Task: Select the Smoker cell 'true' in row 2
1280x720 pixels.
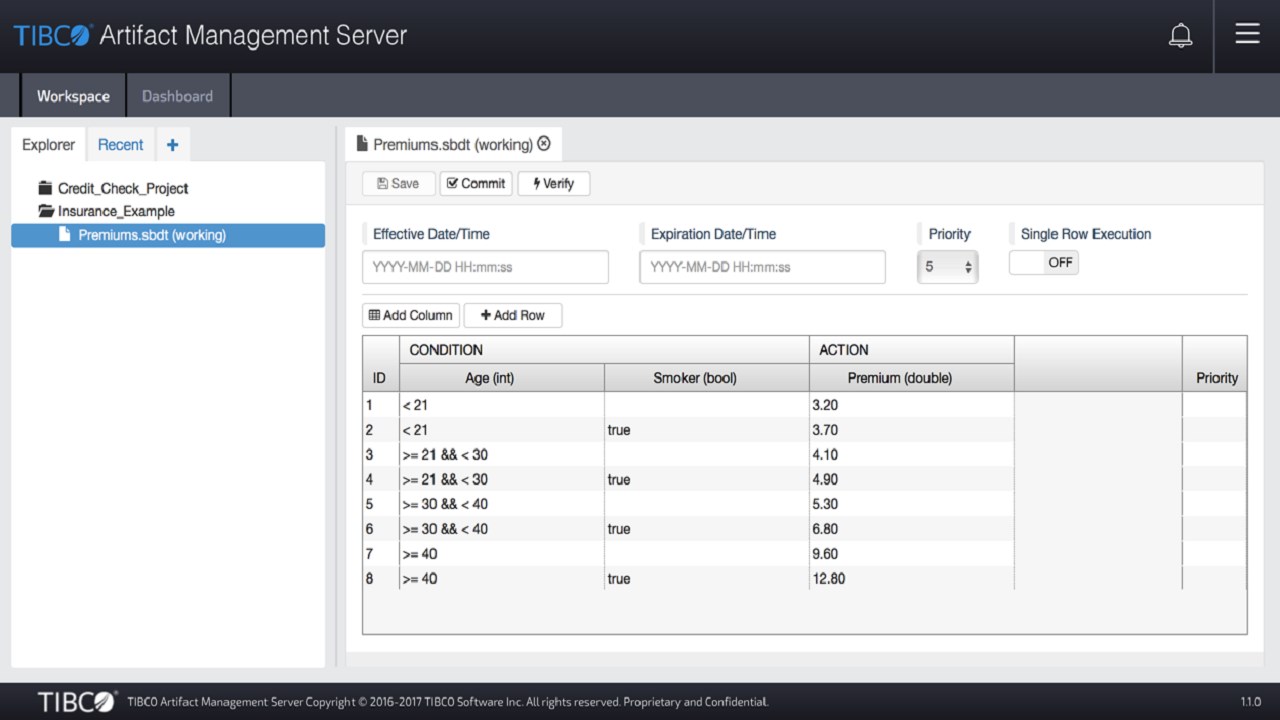Action: point(707,430)
